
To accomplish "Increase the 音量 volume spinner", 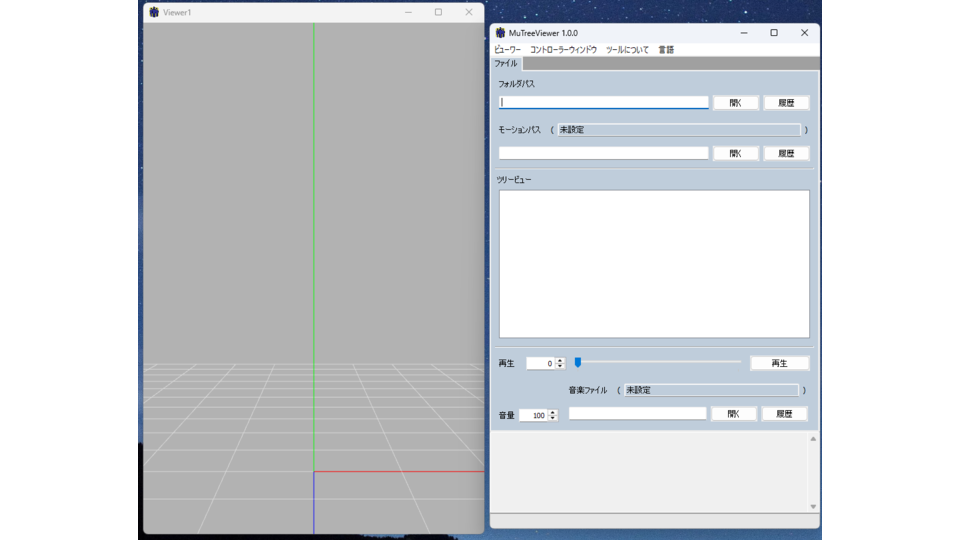I will coord(552,412).
